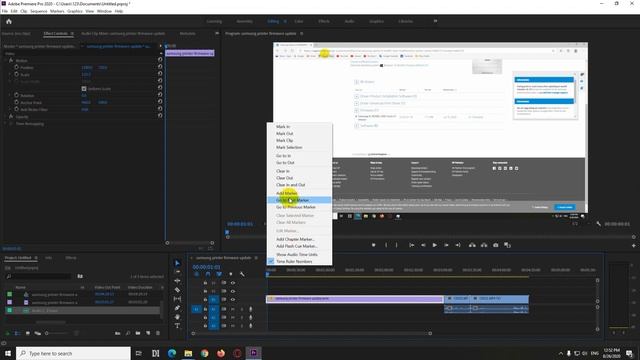Choose Go to Next Marker

299,200
